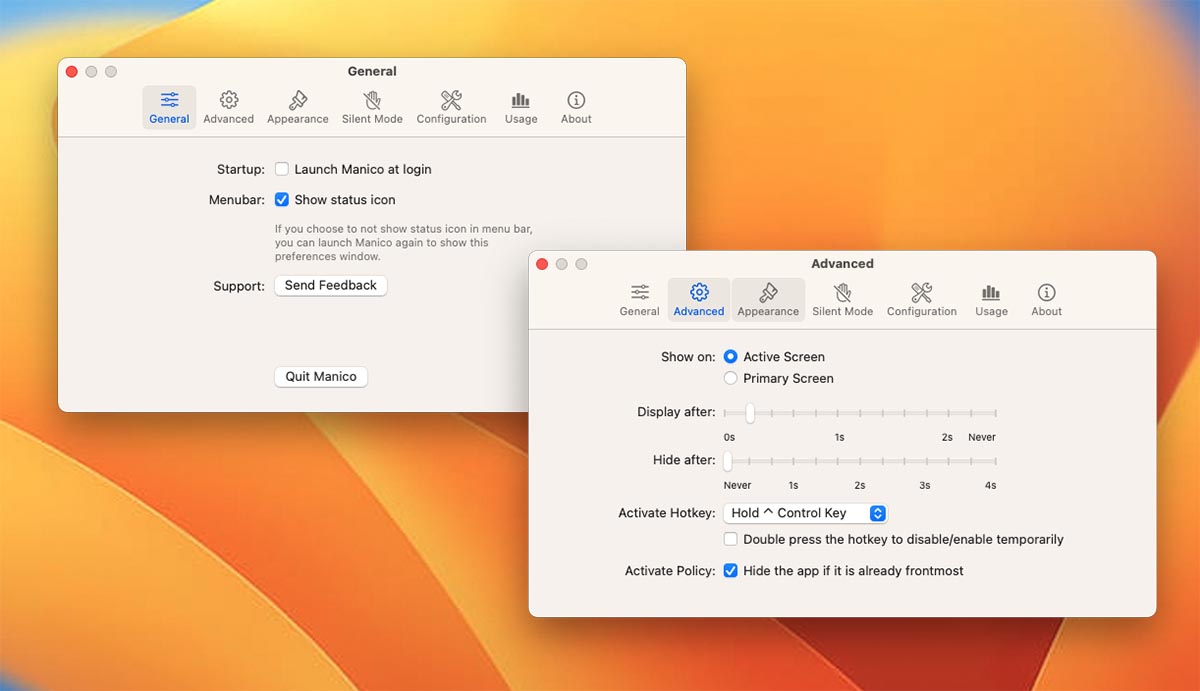Viewport: 1200px width, 691px height.
Task: Uncheck Show status icon checkbox
Action: tap(282, 200)
